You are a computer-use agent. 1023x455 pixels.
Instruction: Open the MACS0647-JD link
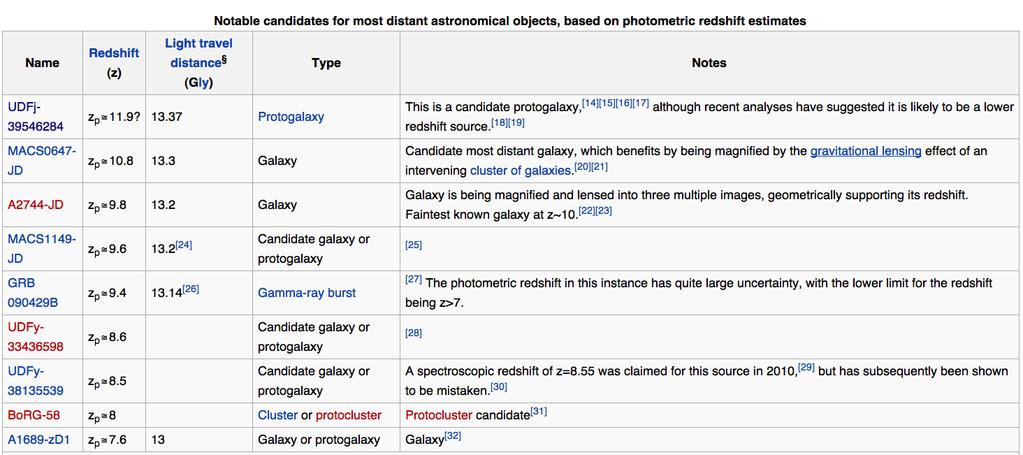tap(42, 161)
